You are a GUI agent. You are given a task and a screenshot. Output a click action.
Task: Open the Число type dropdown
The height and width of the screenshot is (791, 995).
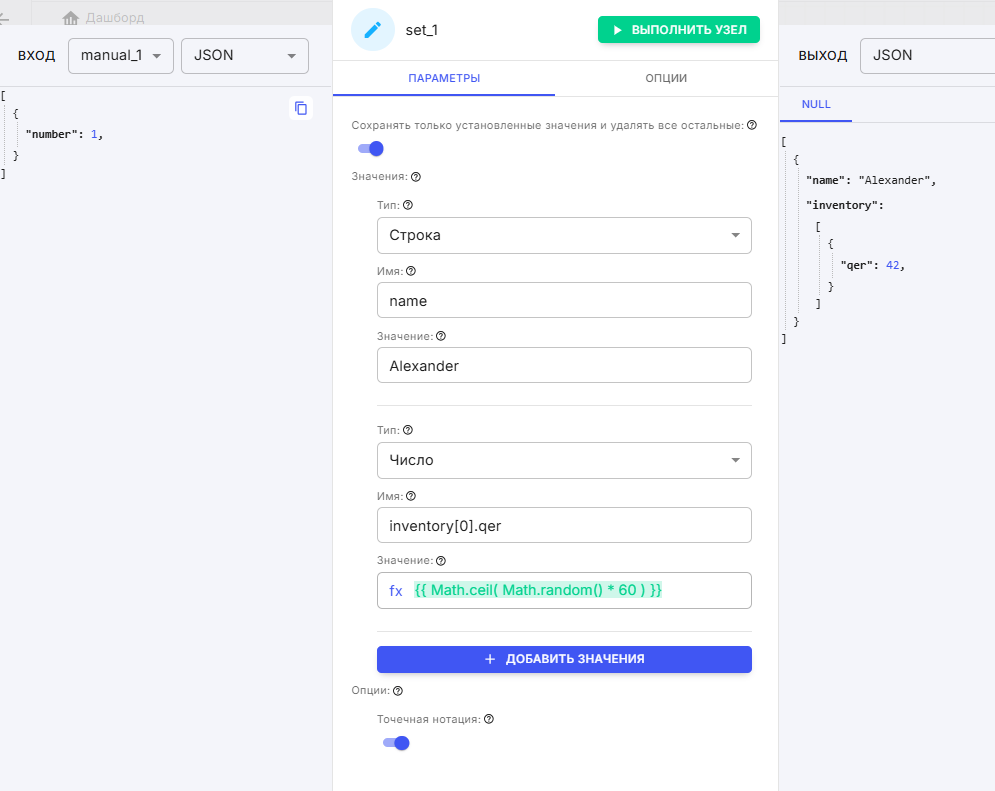pyautogui.click(x=563, y=461)
